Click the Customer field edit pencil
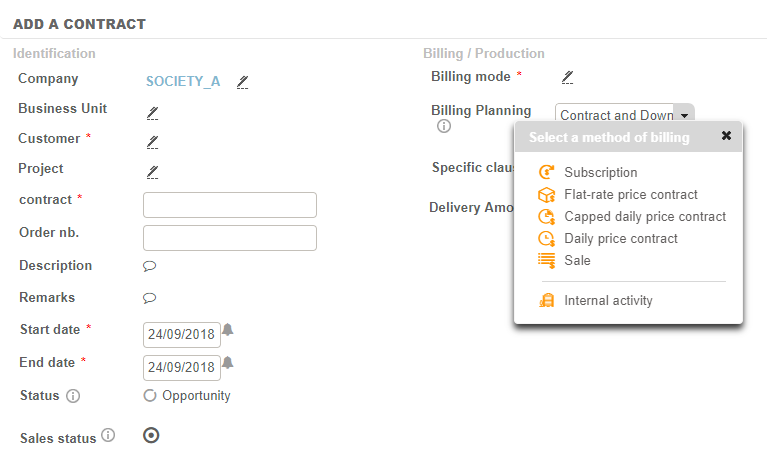Viewport: 767px width, 460px height. point(152,142)
